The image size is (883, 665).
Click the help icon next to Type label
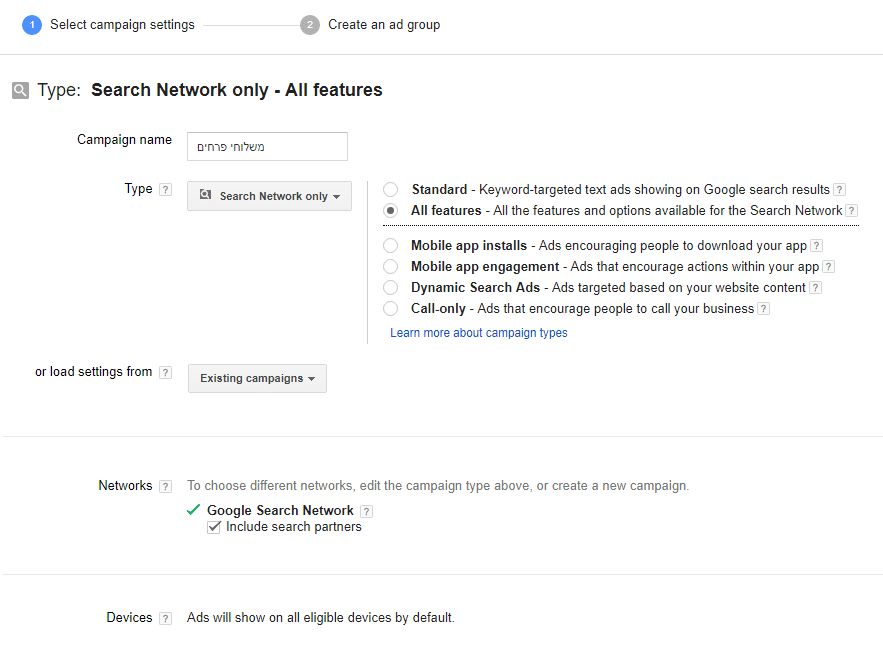point(165,189)
